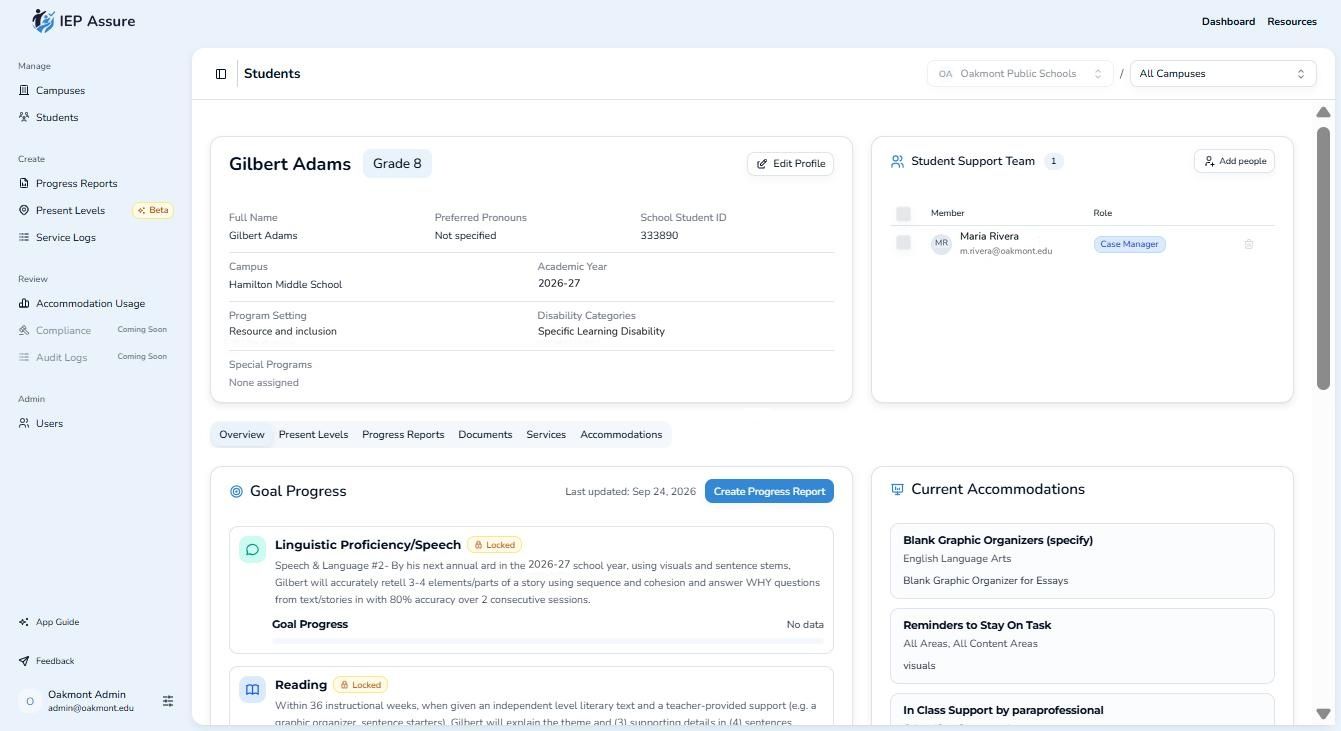Click the Audit Logs item in the sidebar
This screenshot has height=731, width=1341.
[61, 358]
